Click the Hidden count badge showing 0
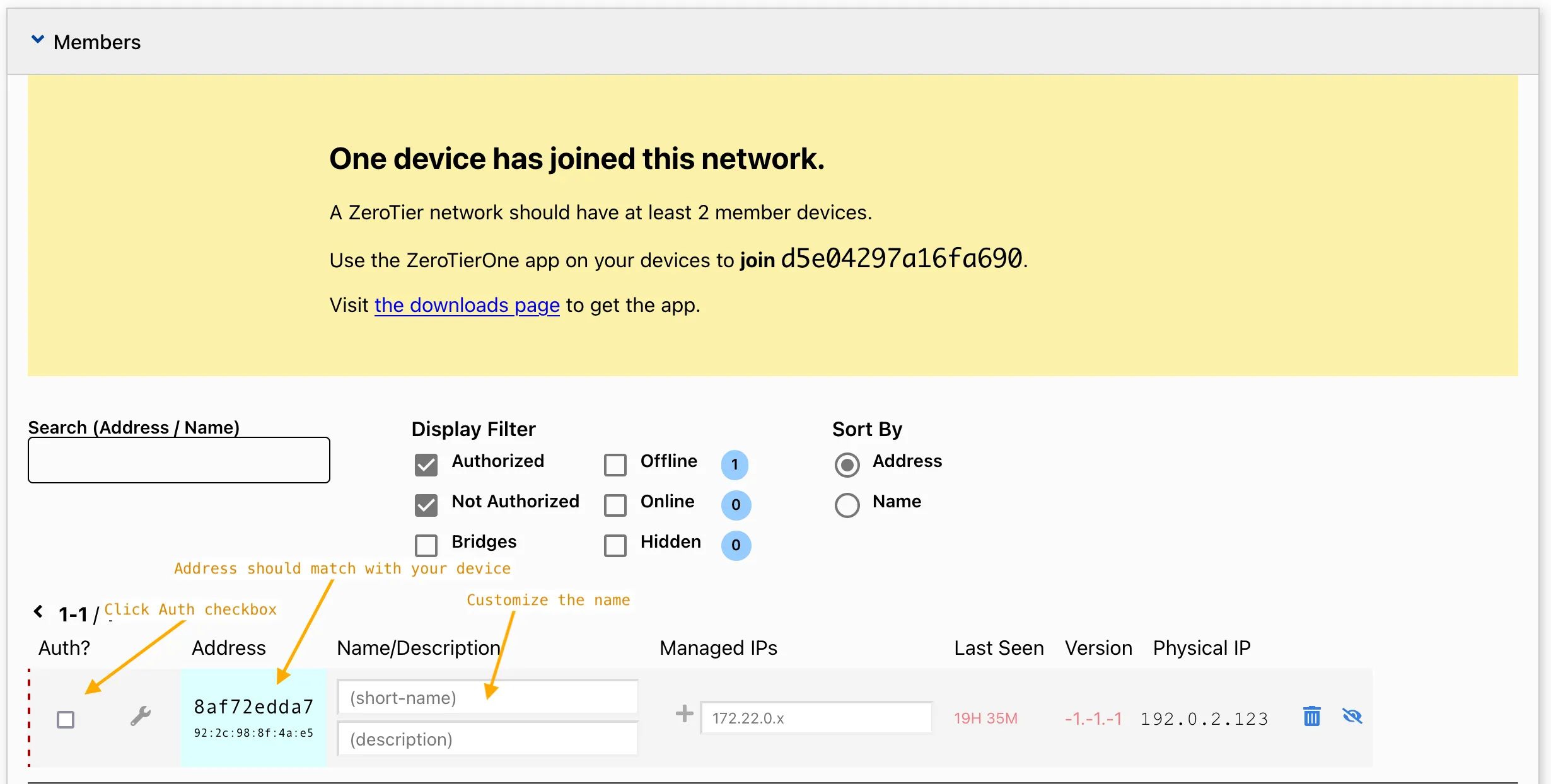1551x784 pixels. pyautogui.click(x=736, y=545)
